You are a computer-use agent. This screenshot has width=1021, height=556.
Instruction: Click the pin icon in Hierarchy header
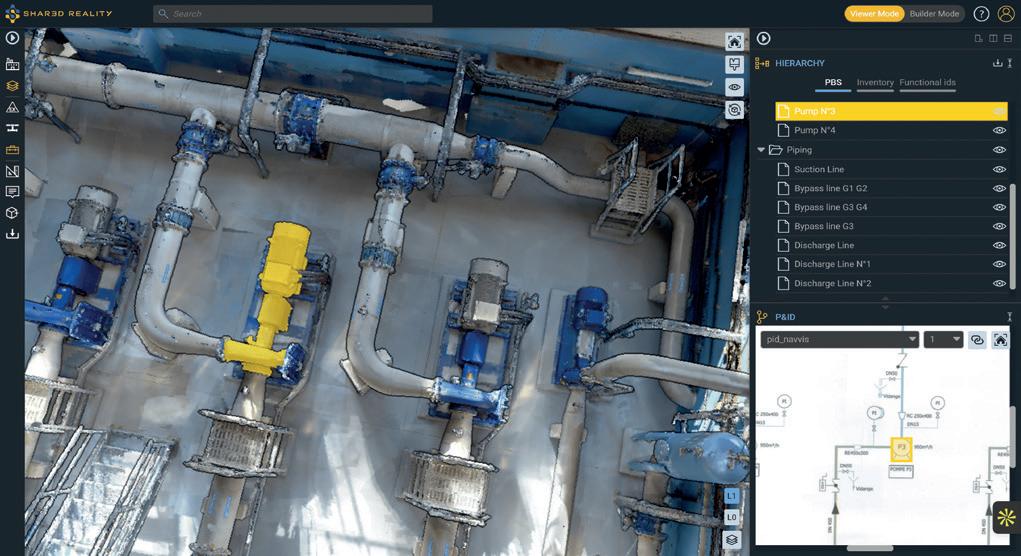click(x=1010, y=63)
